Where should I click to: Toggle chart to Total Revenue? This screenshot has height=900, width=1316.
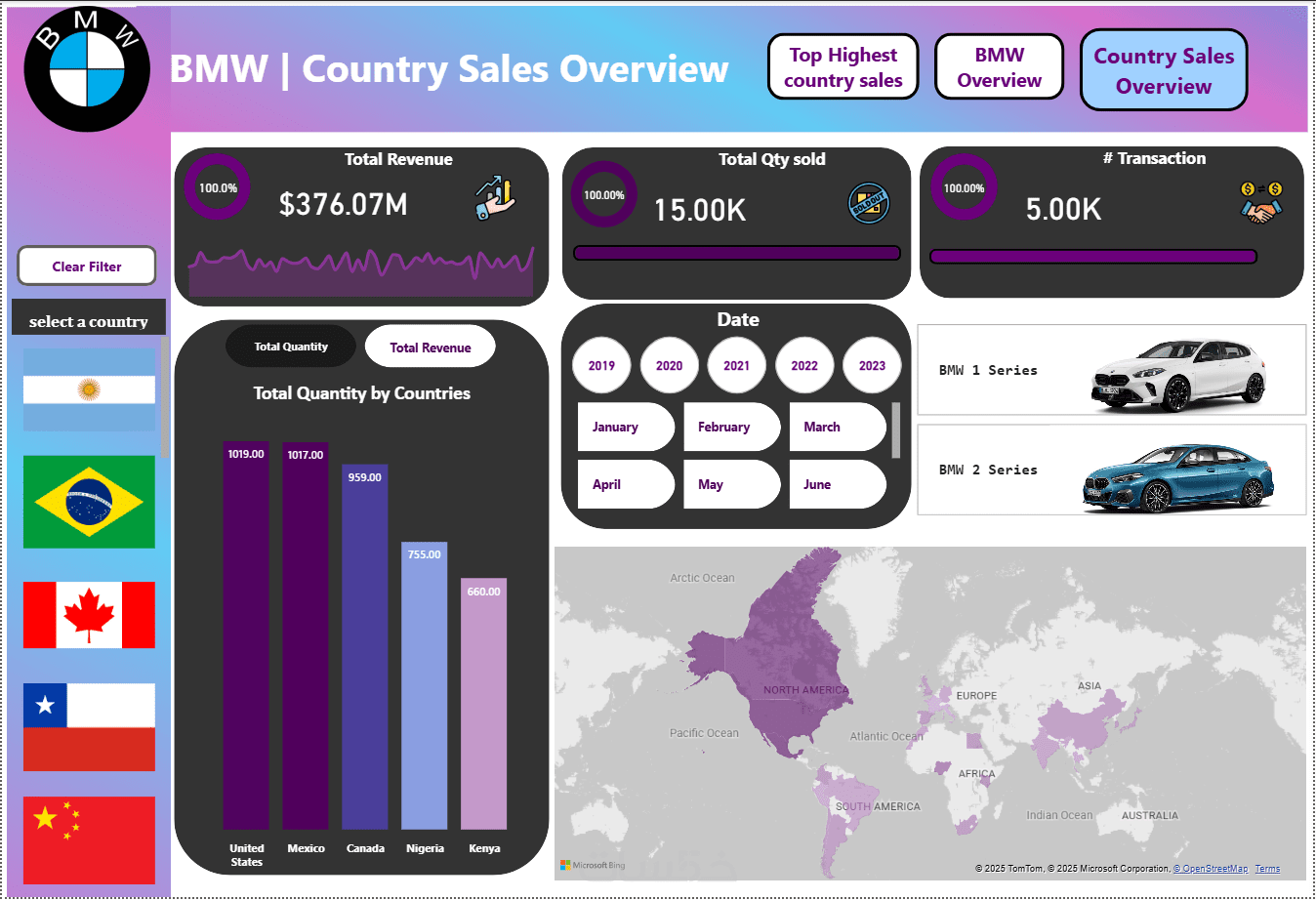point(431,347)
